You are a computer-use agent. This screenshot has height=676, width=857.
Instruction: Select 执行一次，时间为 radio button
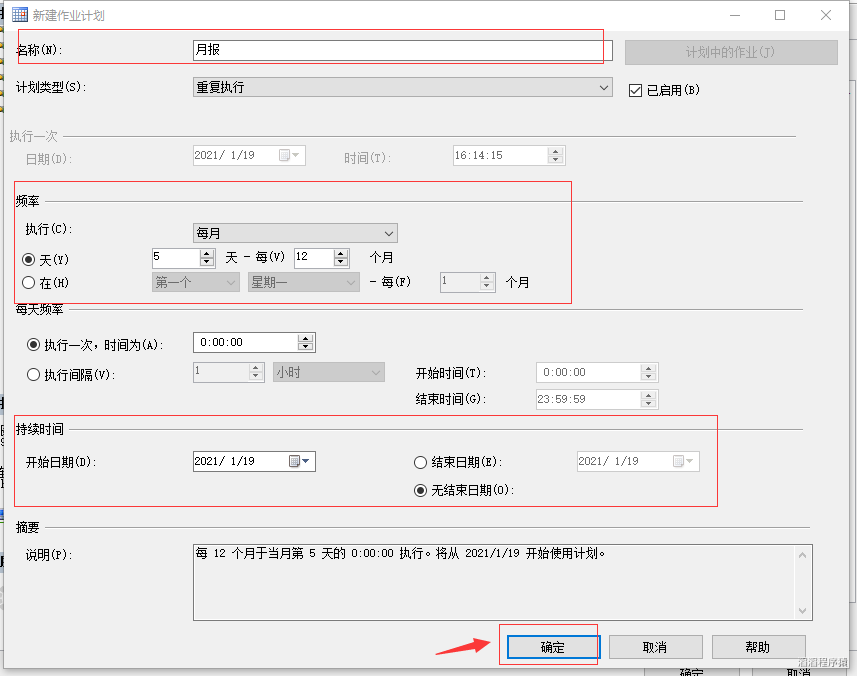tap(33, 345)
